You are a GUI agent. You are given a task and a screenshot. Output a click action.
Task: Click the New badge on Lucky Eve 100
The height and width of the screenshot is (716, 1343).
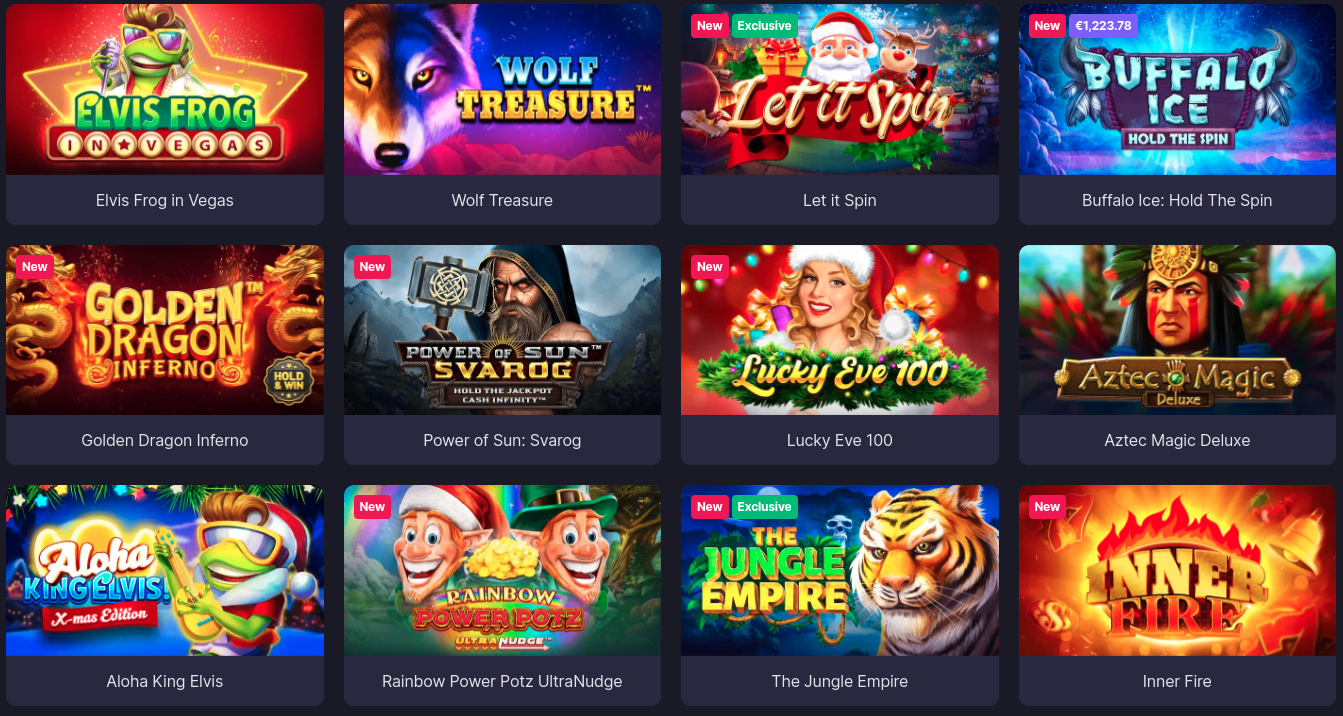point(709,267)
